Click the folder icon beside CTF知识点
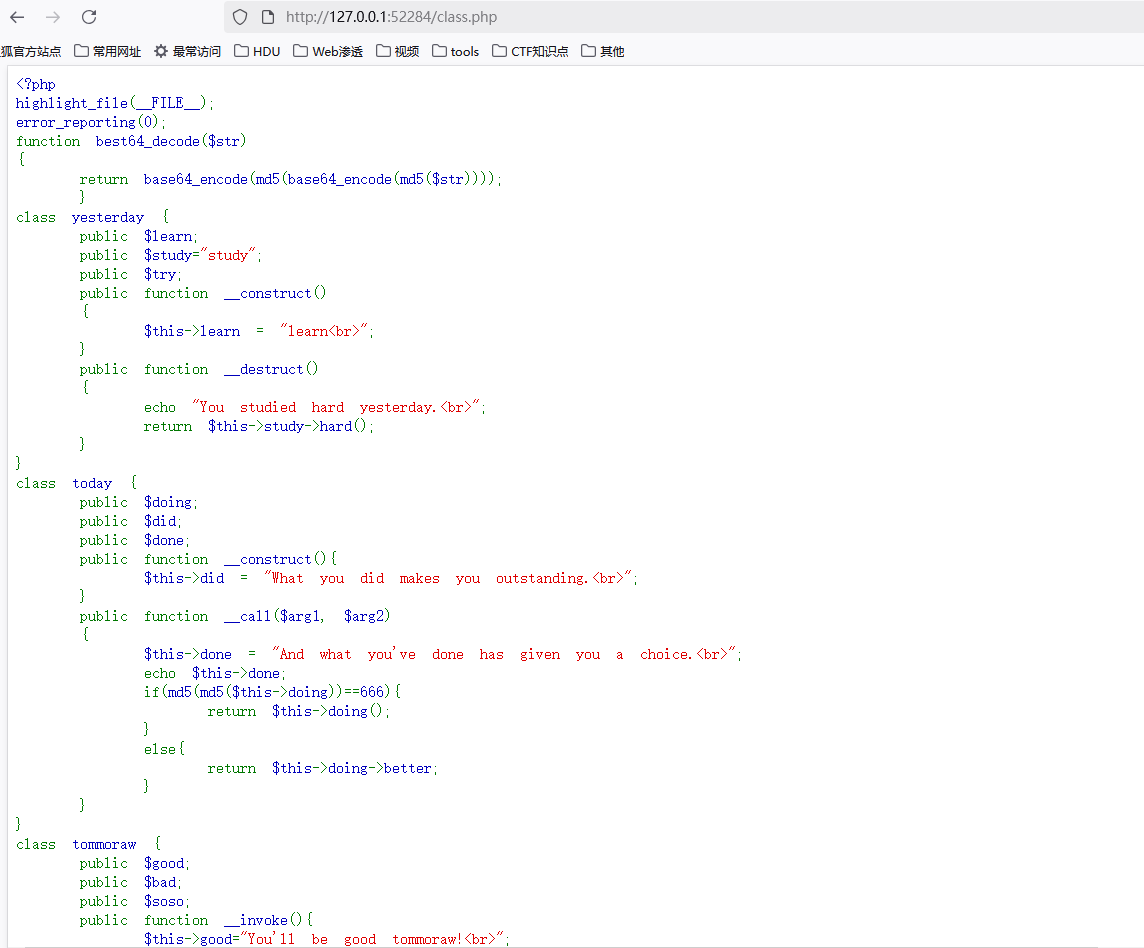Image resolution: width=1144 pixels, height=948 pixels. point(499,51)
